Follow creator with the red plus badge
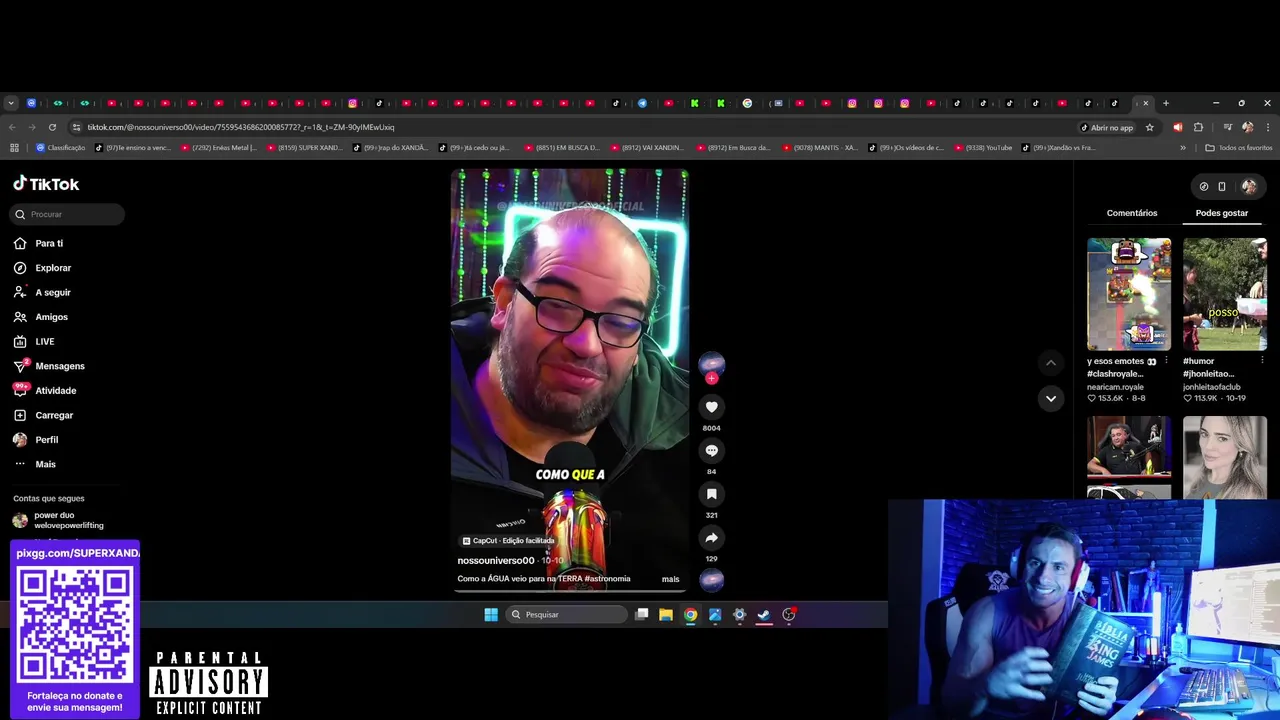The width and height of the screenshot is (1280, 720). point(711,379)
